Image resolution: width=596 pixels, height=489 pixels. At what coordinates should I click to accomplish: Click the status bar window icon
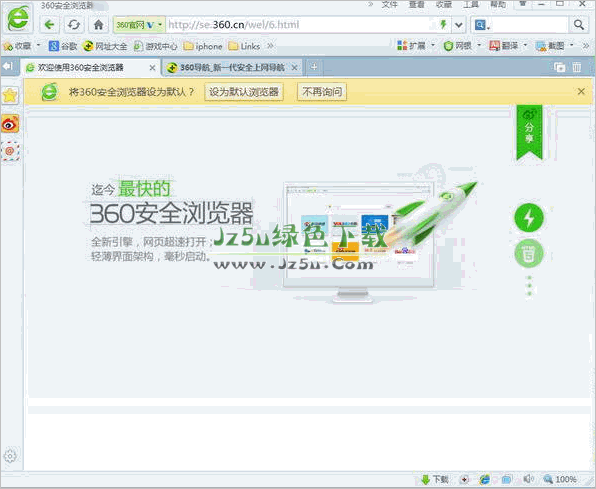(507, 479)
